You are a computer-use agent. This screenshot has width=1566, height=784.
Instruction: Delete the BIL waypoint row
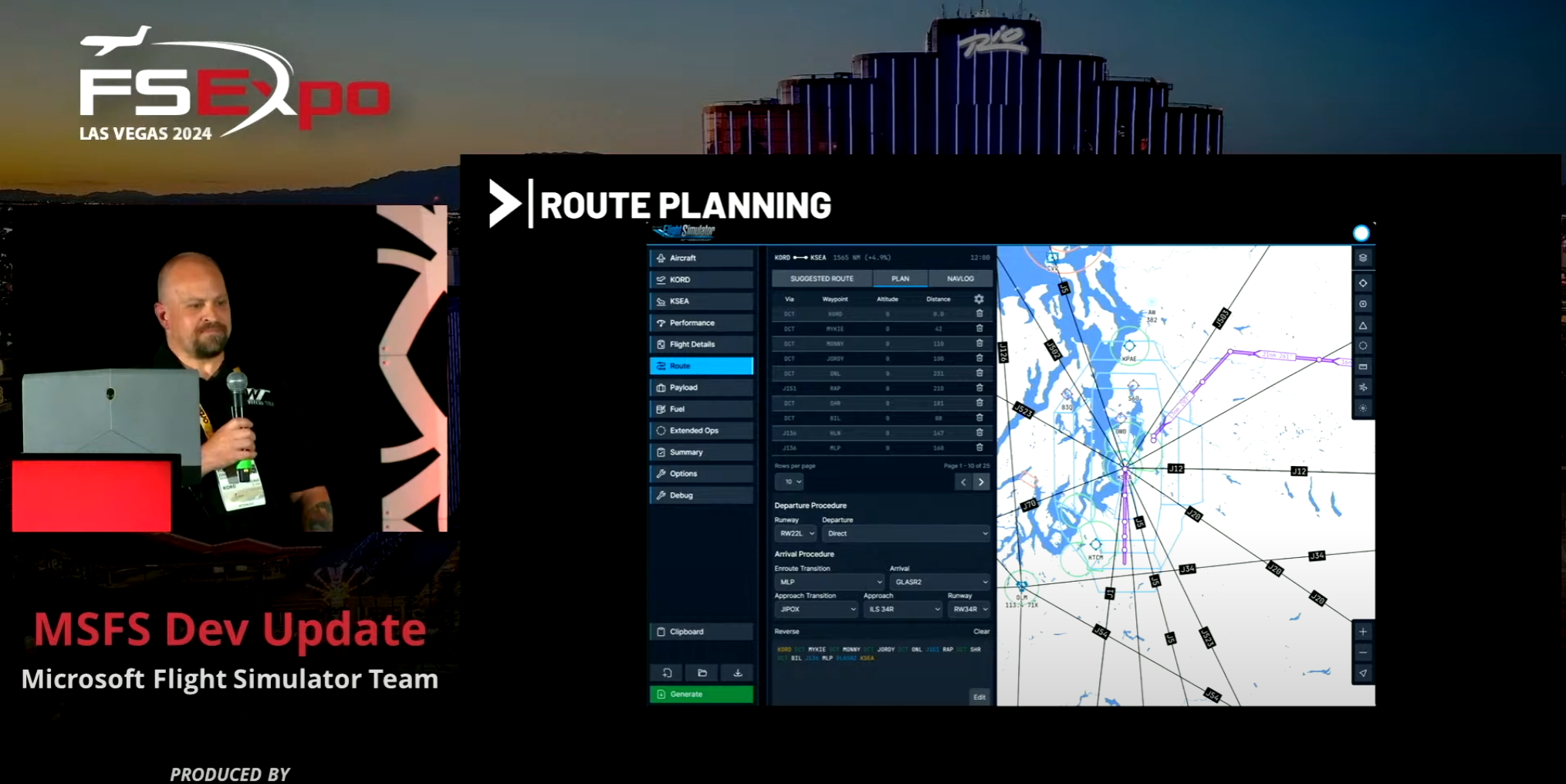[x=979, y=418]
